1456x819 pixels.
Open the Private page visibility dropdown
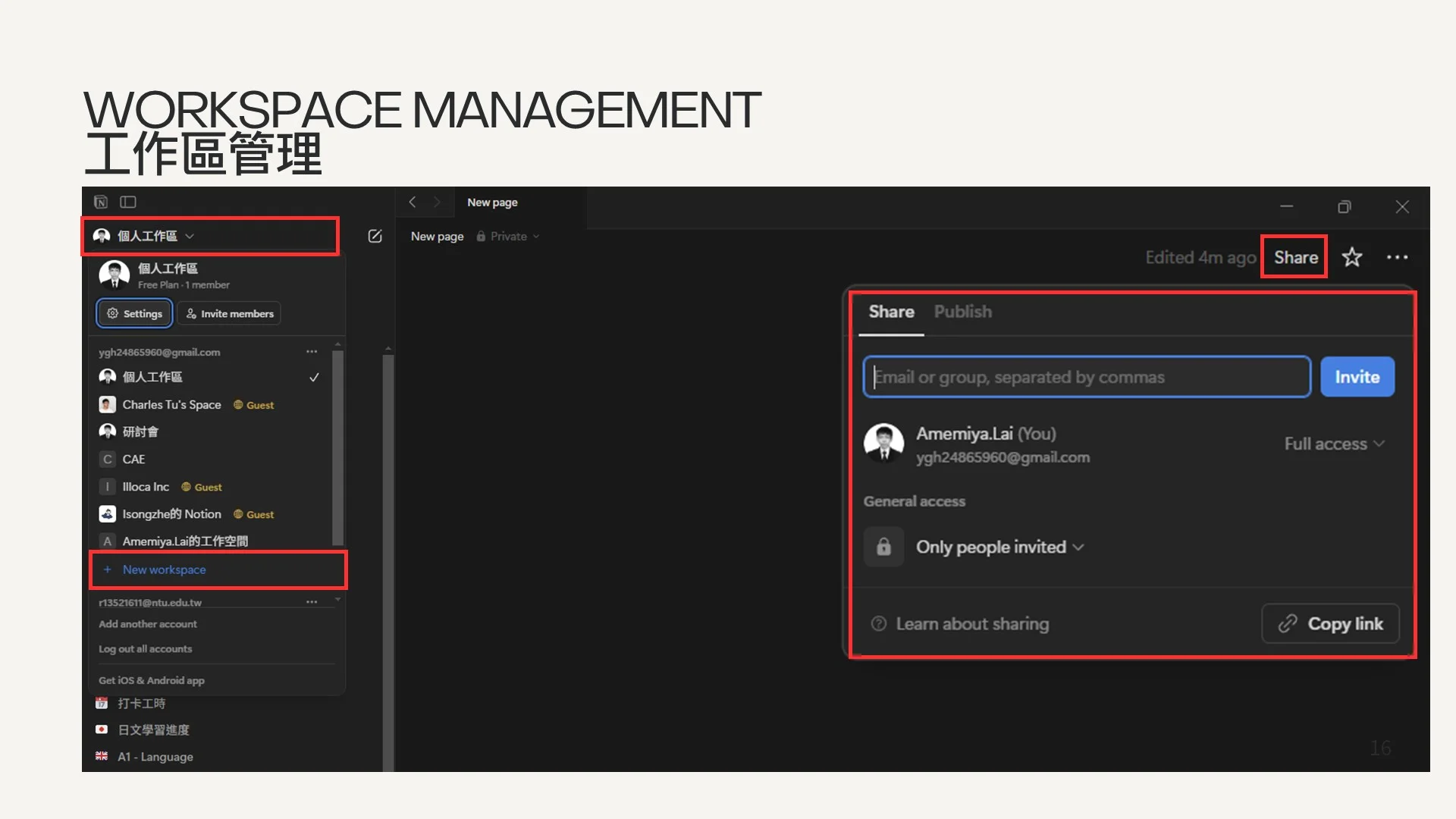tap(509, 237)
